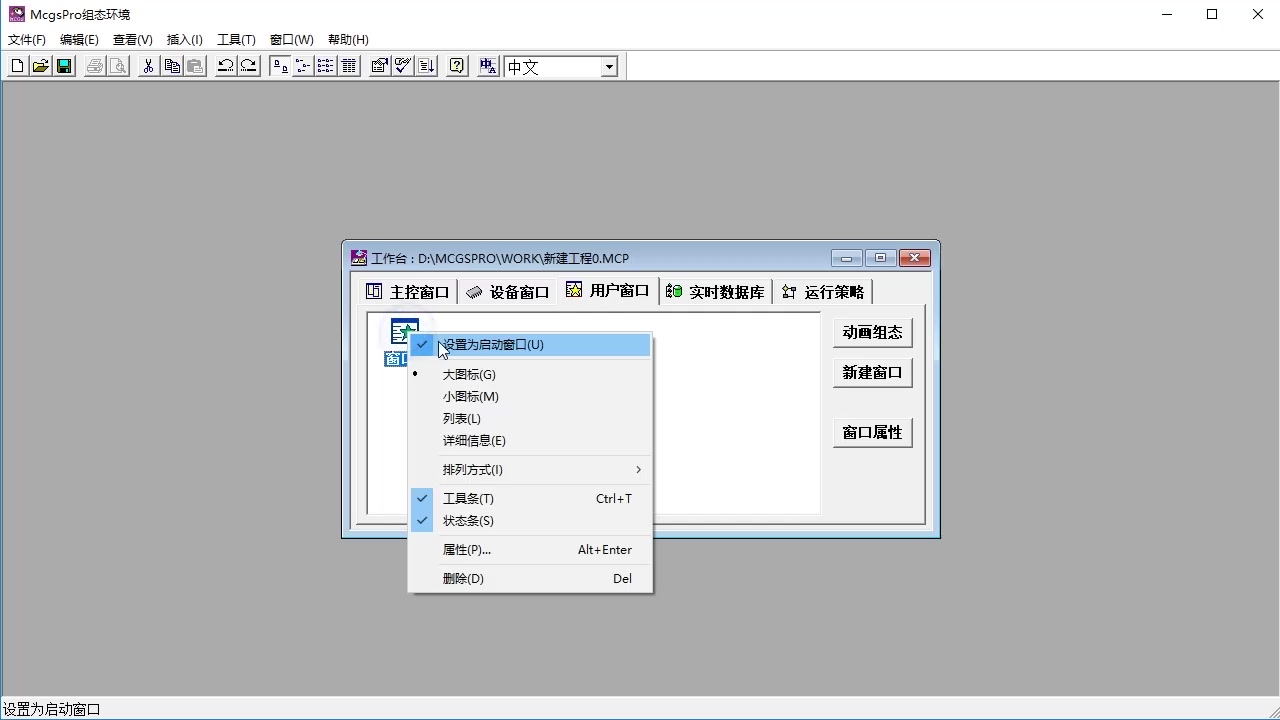1280x720 pixels.
Task: Select 详细信息(E) view option
Action: 530,441
